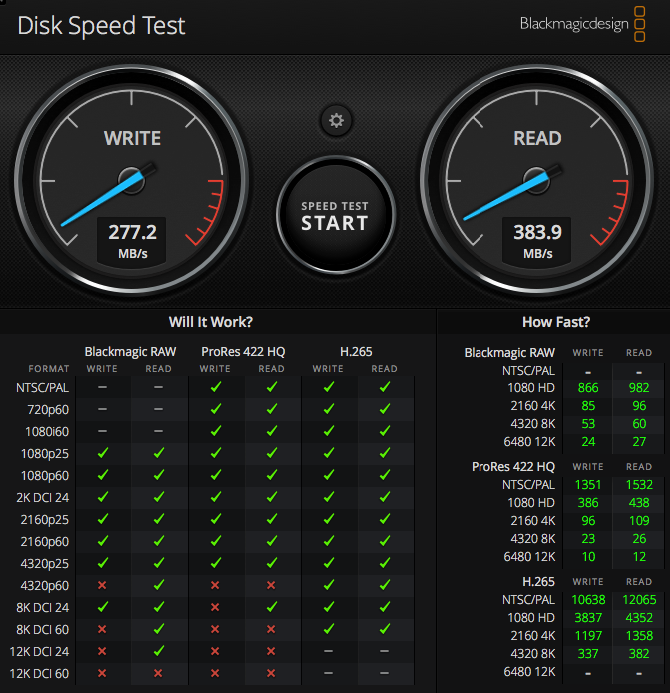Click the checkmark for H.265 read at NTSC/PAL
Image resolution: width=670 pixels, height=693 pixels.
pos(385,387)
